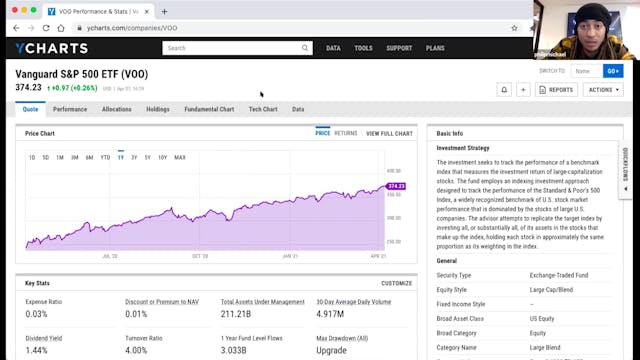Image resolution: width=640 pixels, height=360 pixels.
Task: Open the DATA menu
Action: pyautogui.click(x=333, y=48)
